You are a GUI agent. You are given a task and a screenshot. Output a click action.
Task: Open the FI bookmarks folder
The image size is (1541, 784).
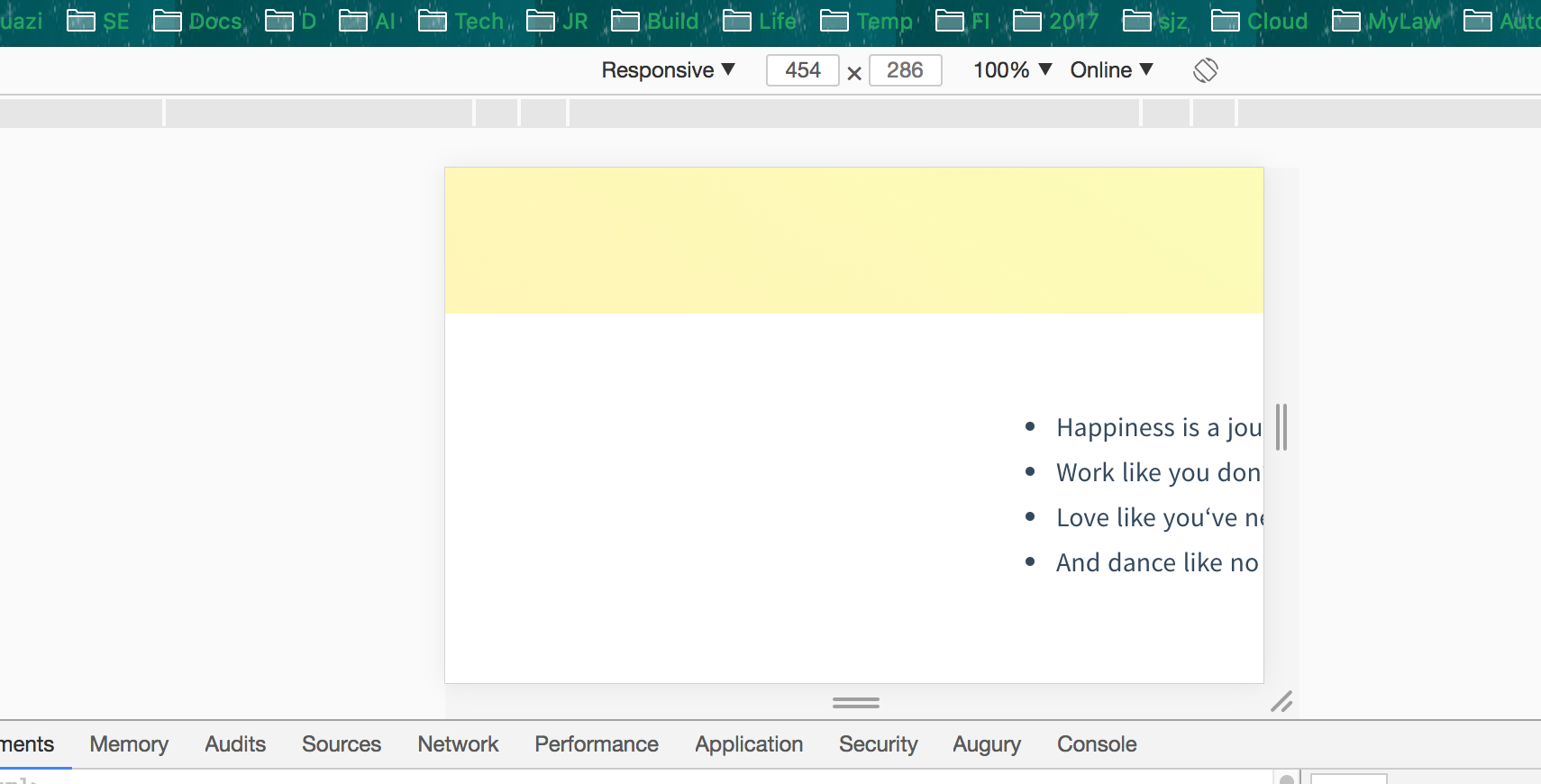point(962,21)
